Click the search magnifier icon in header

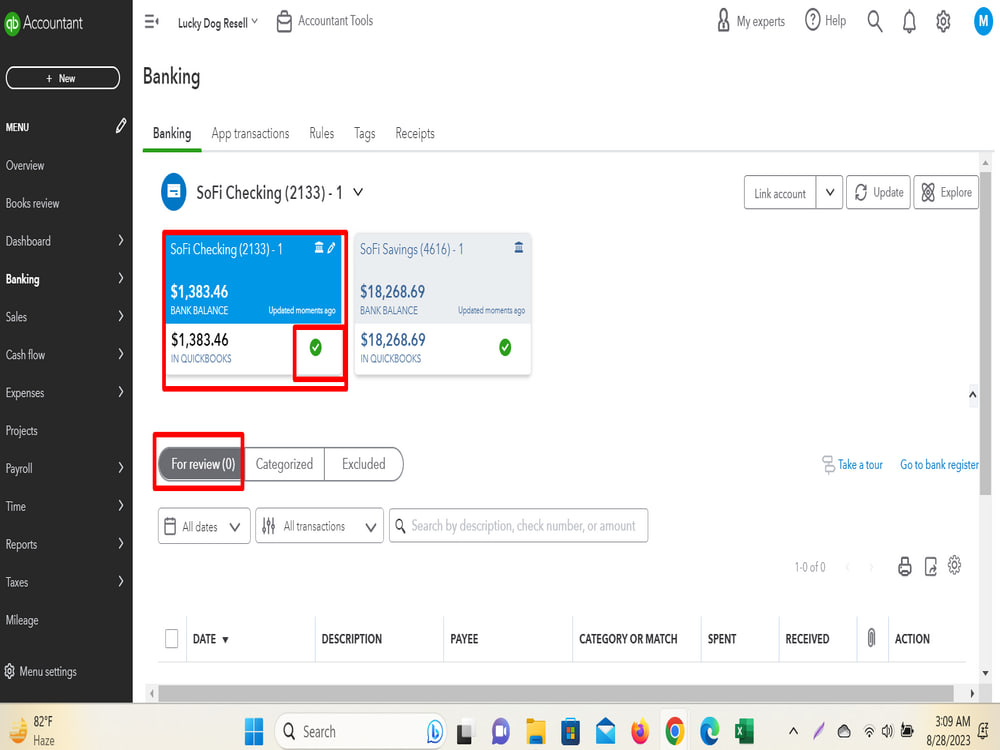874,21
